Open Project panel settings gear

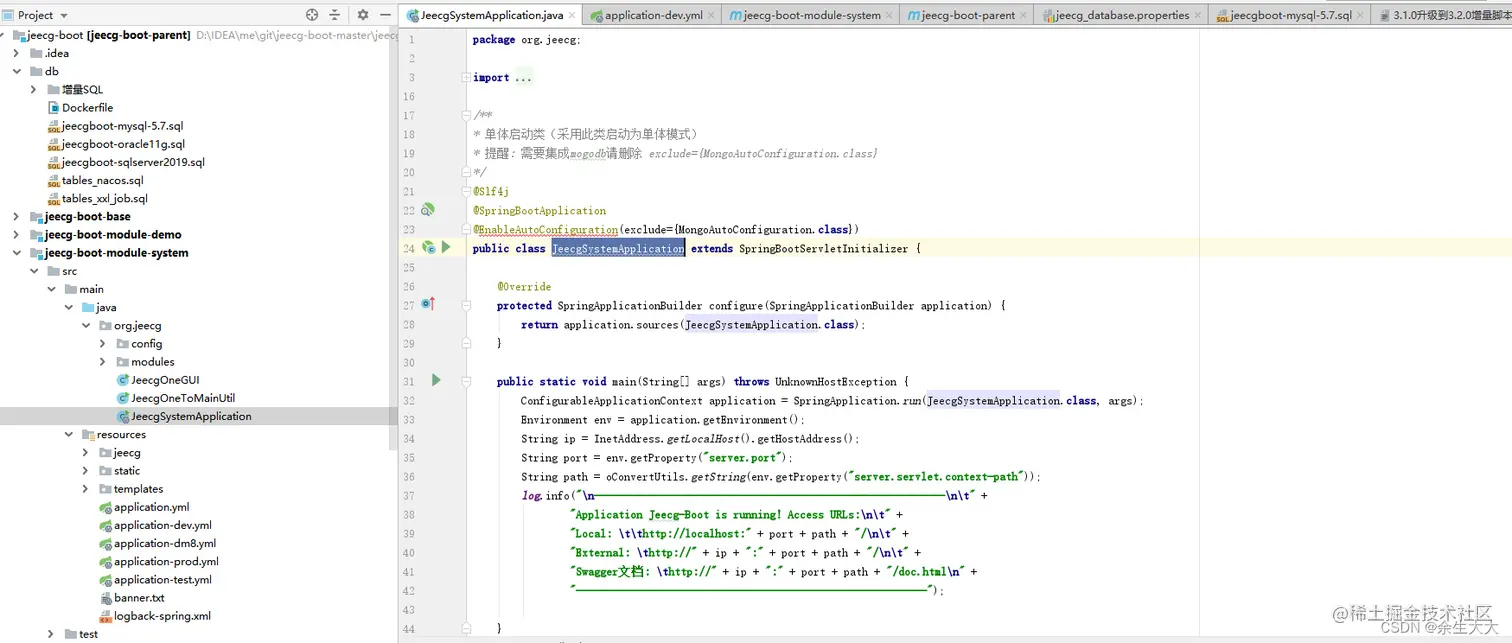click(x=363, y=15)
